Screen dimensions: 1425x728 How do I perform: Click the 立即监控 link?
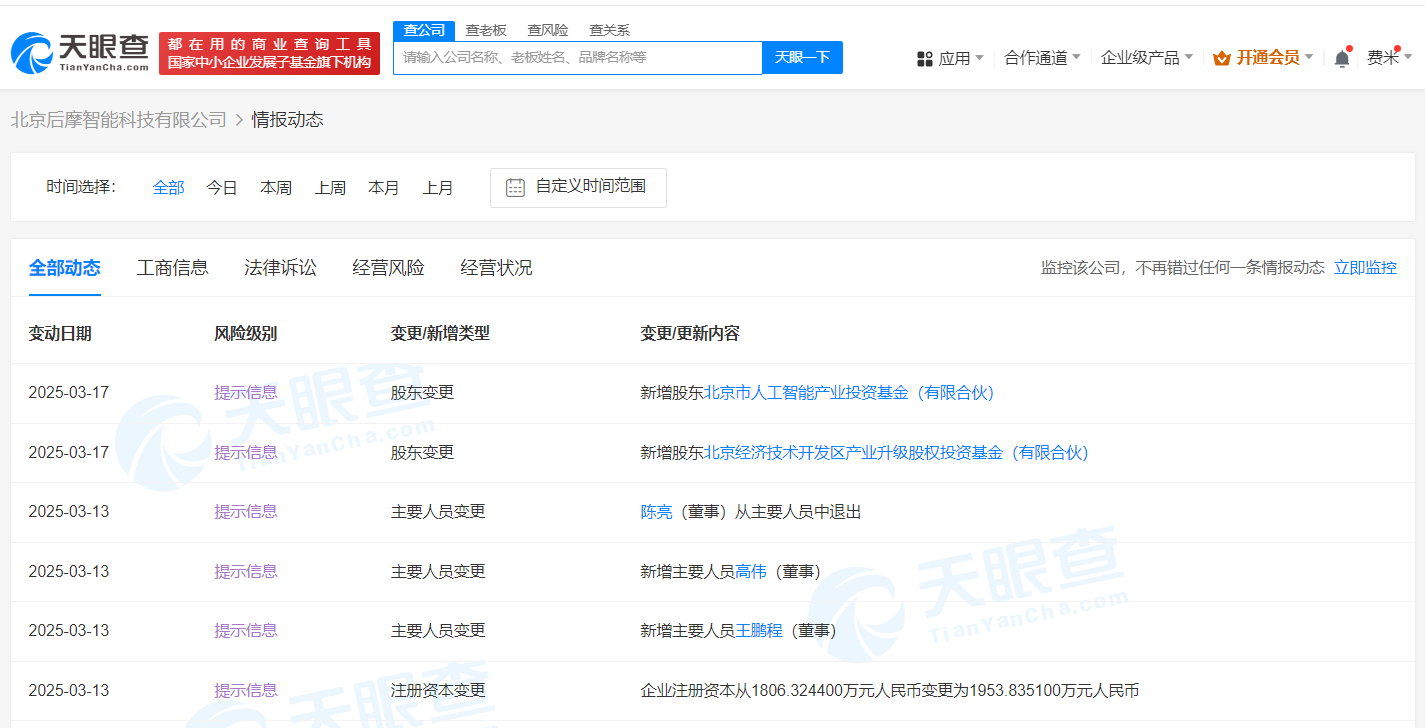point(1365,268)
